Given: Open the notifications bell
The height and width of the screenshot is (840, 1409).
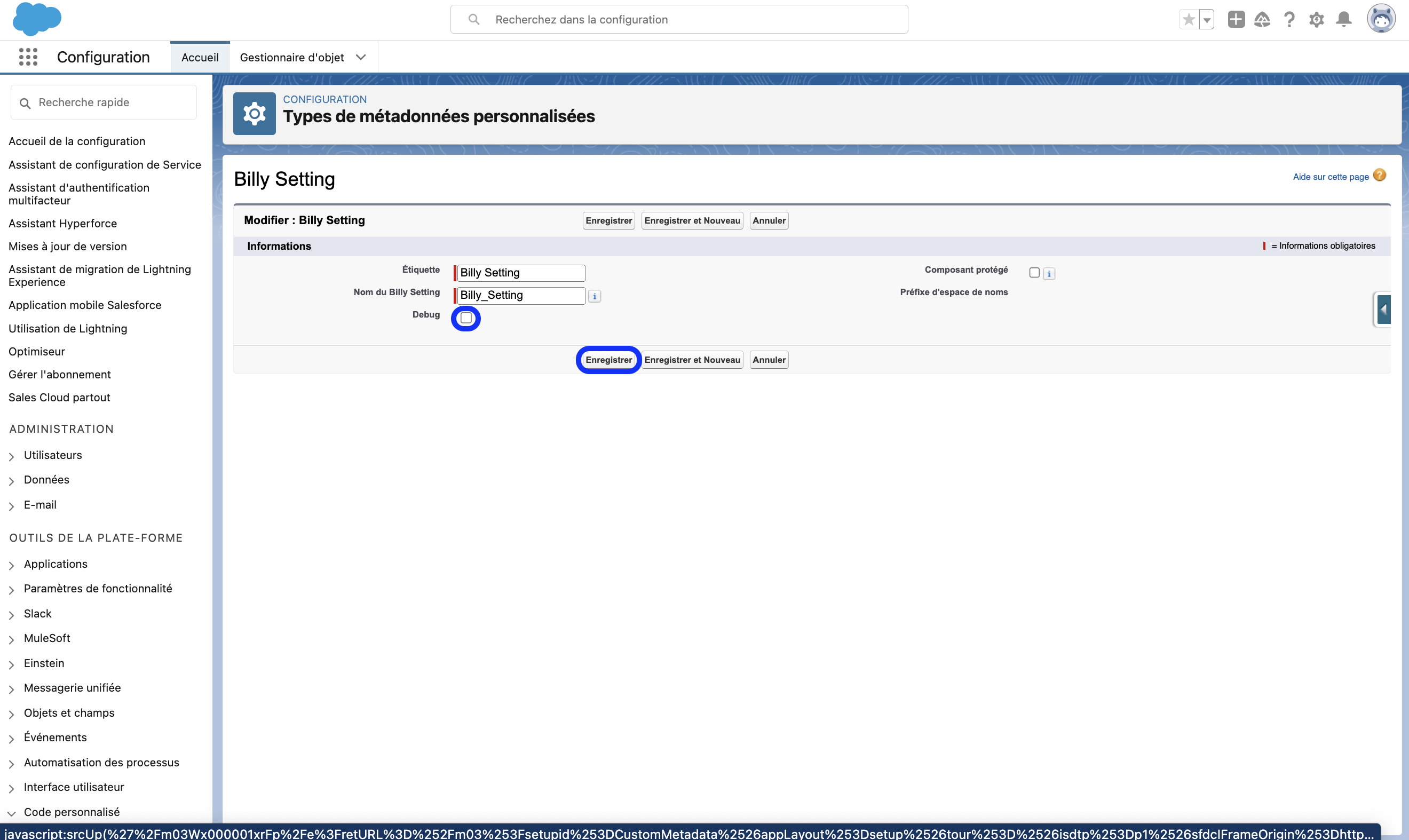Looking at the screenshot, I should tap(1343, 20).
